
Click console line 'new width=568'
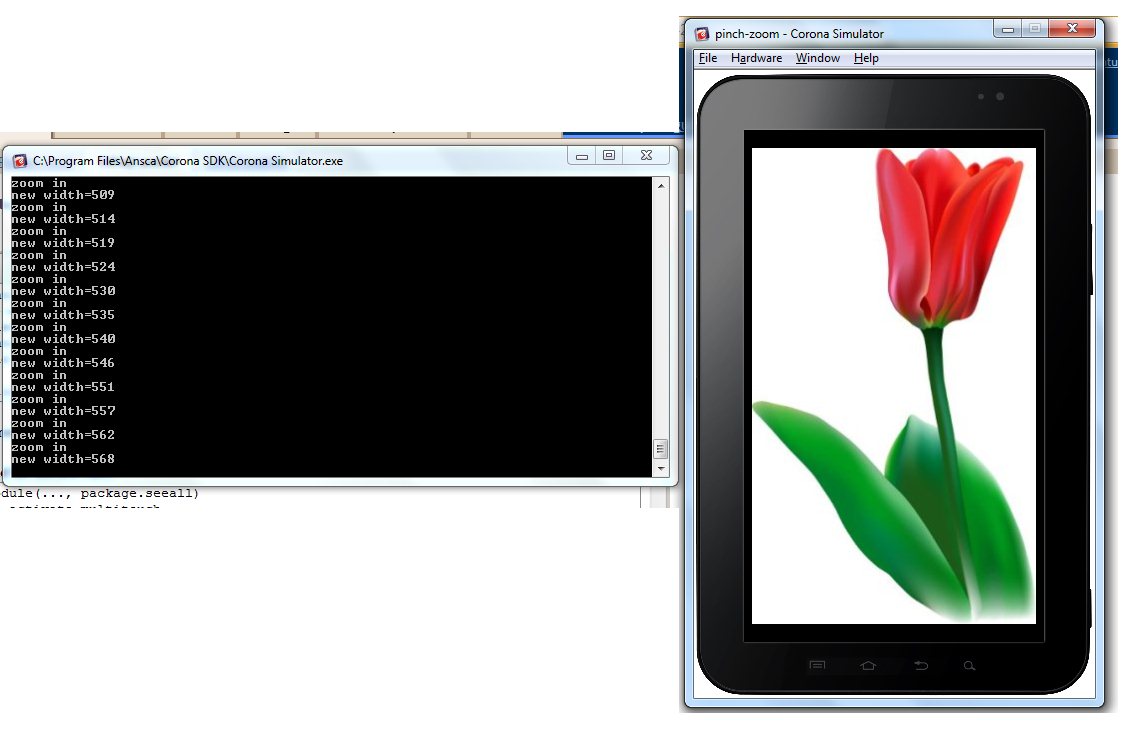pyautogui.click(x=63, y=459)
